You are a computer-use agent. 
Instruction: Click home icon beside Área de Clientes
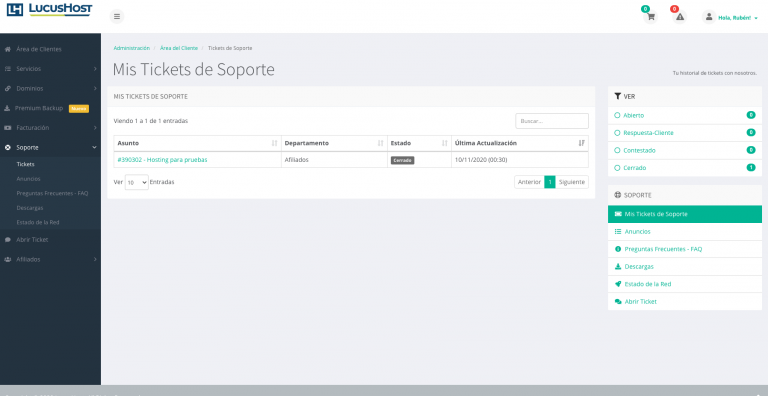coord(7,49)
